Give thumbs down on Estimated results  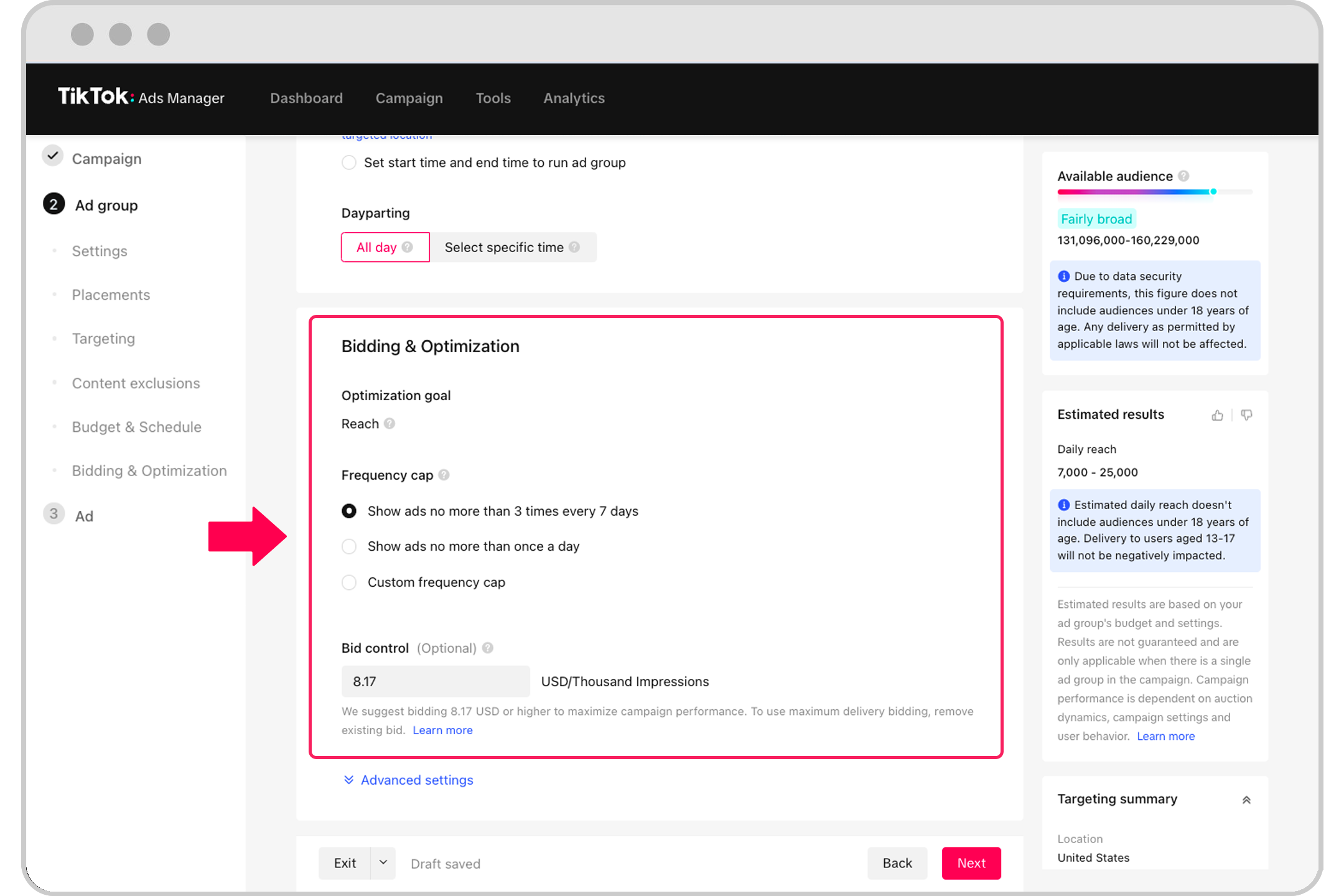point(1246,415)
